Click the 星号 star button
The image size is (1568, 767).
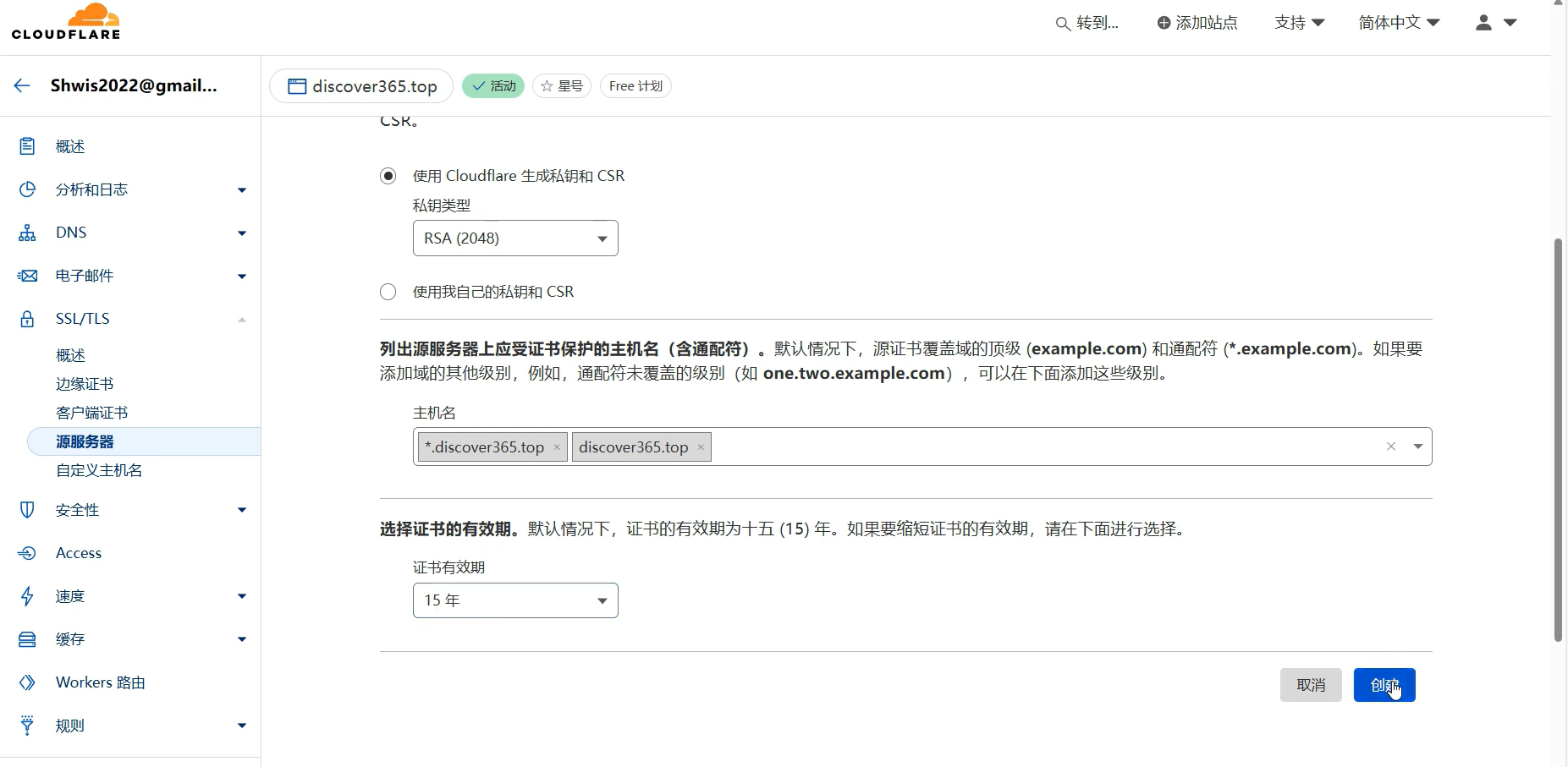[x=562, y=86]
